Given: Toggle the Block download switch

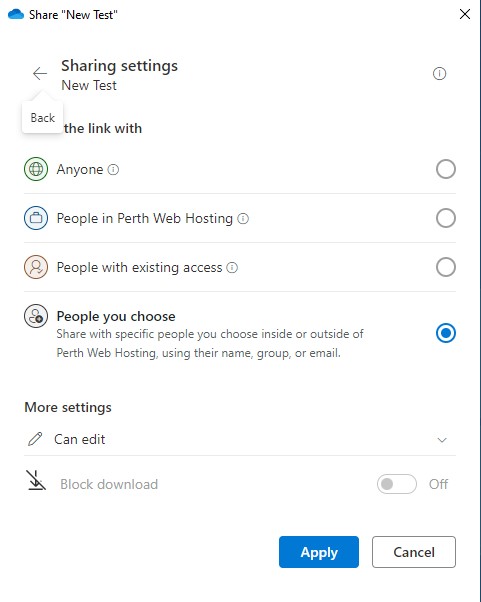Looking at the screenshot, I should [x=397, y=484].
